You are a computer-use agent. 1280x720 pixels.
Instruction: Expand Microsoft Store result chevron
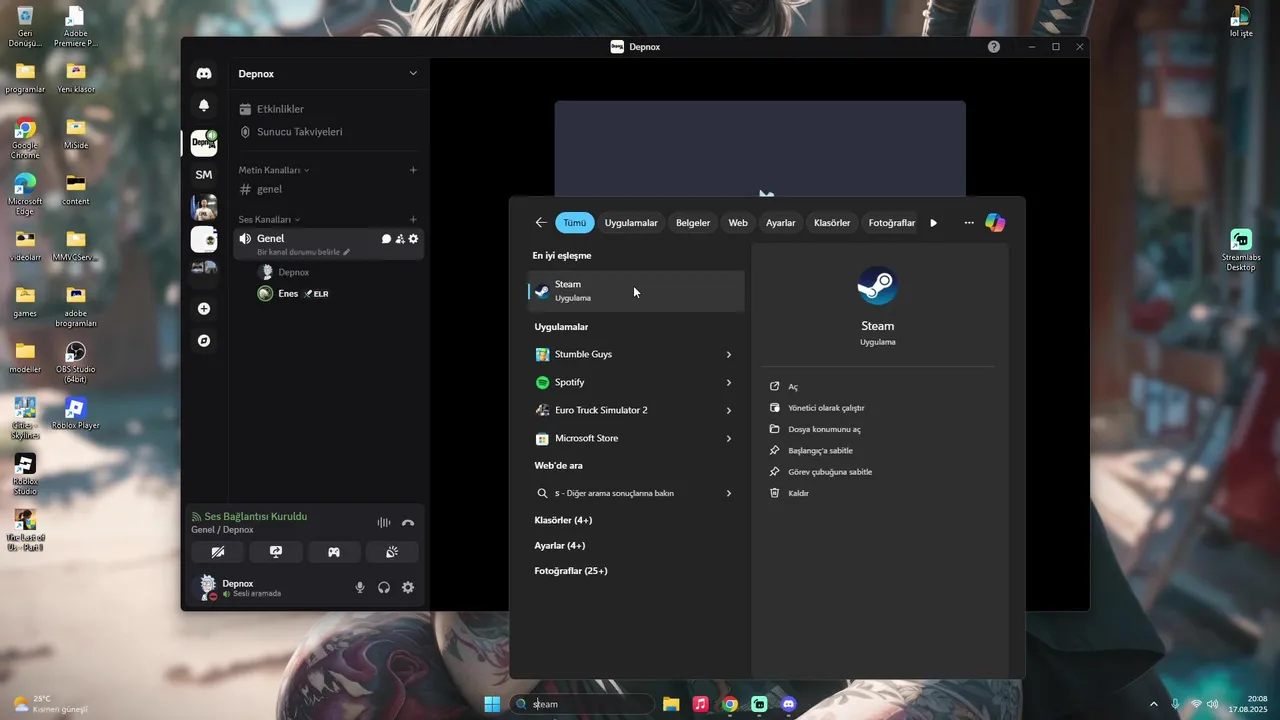(x=729, y=439)
